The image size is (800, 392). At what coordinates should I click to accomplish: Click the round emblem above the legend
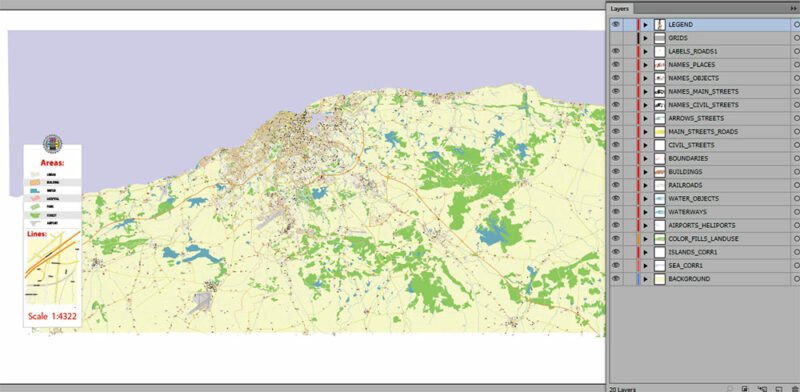pos(52,143)
